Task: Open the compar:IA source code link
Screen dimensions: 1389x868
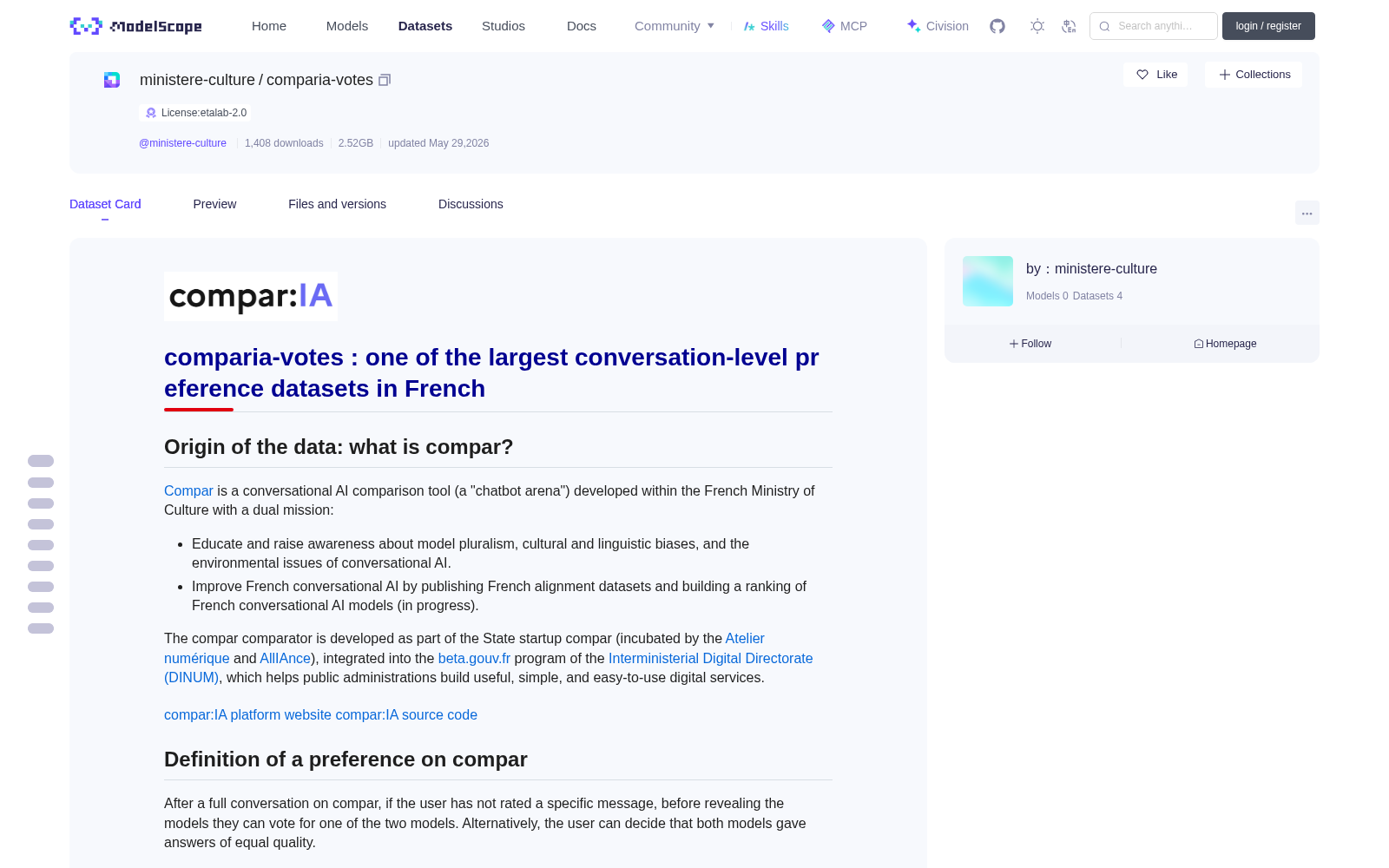Action: coord(406,715)
